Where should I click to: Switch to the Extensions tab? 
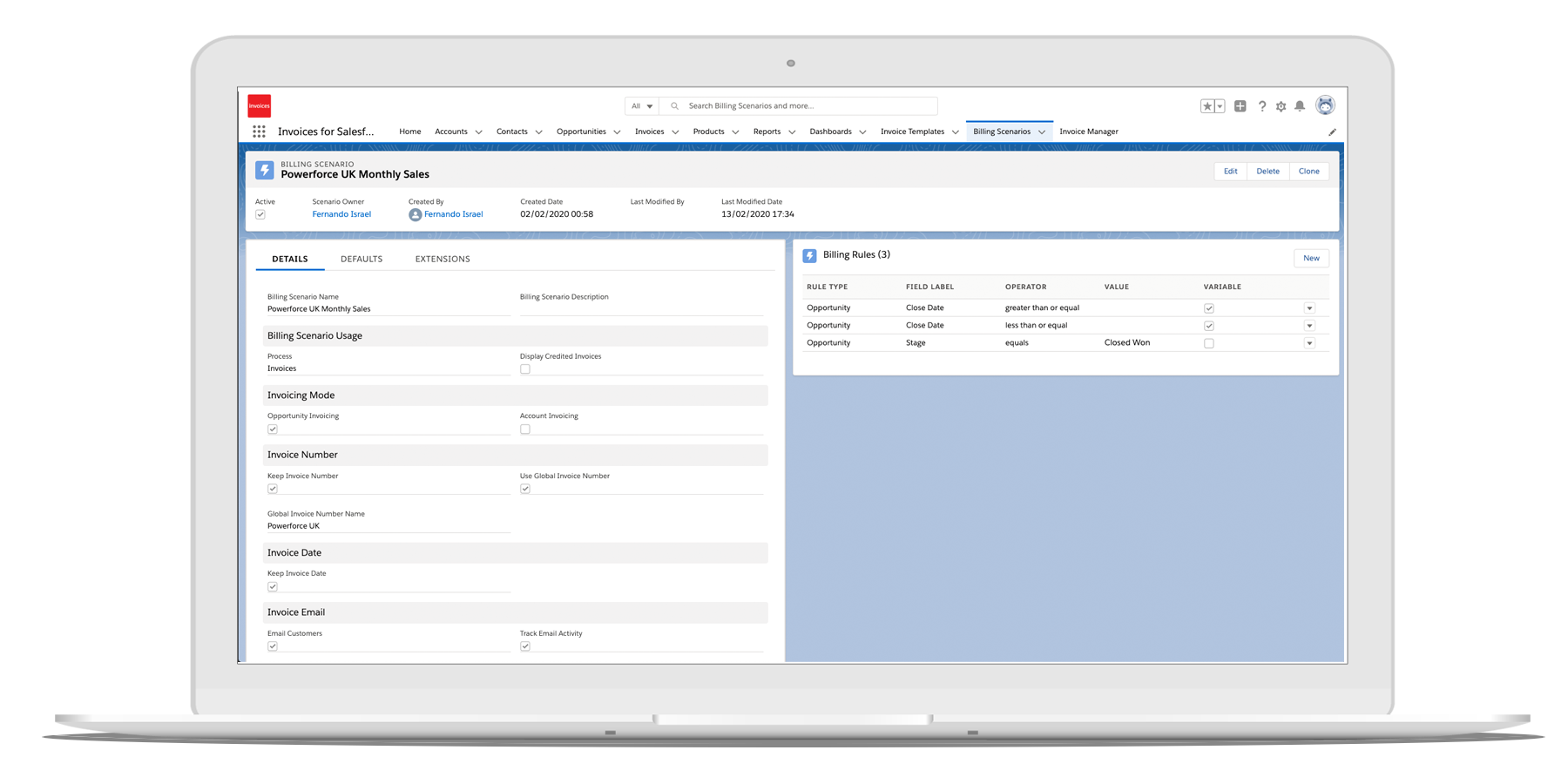(443, 259)
